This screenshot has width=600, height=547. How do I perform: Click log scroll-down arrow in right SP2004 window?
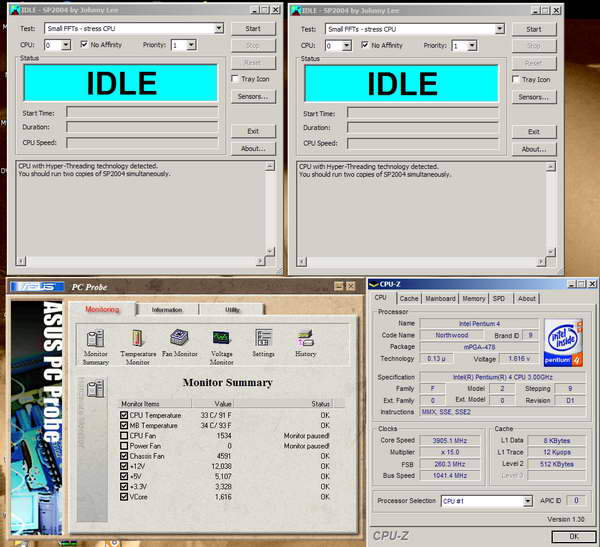pos(551,252)
